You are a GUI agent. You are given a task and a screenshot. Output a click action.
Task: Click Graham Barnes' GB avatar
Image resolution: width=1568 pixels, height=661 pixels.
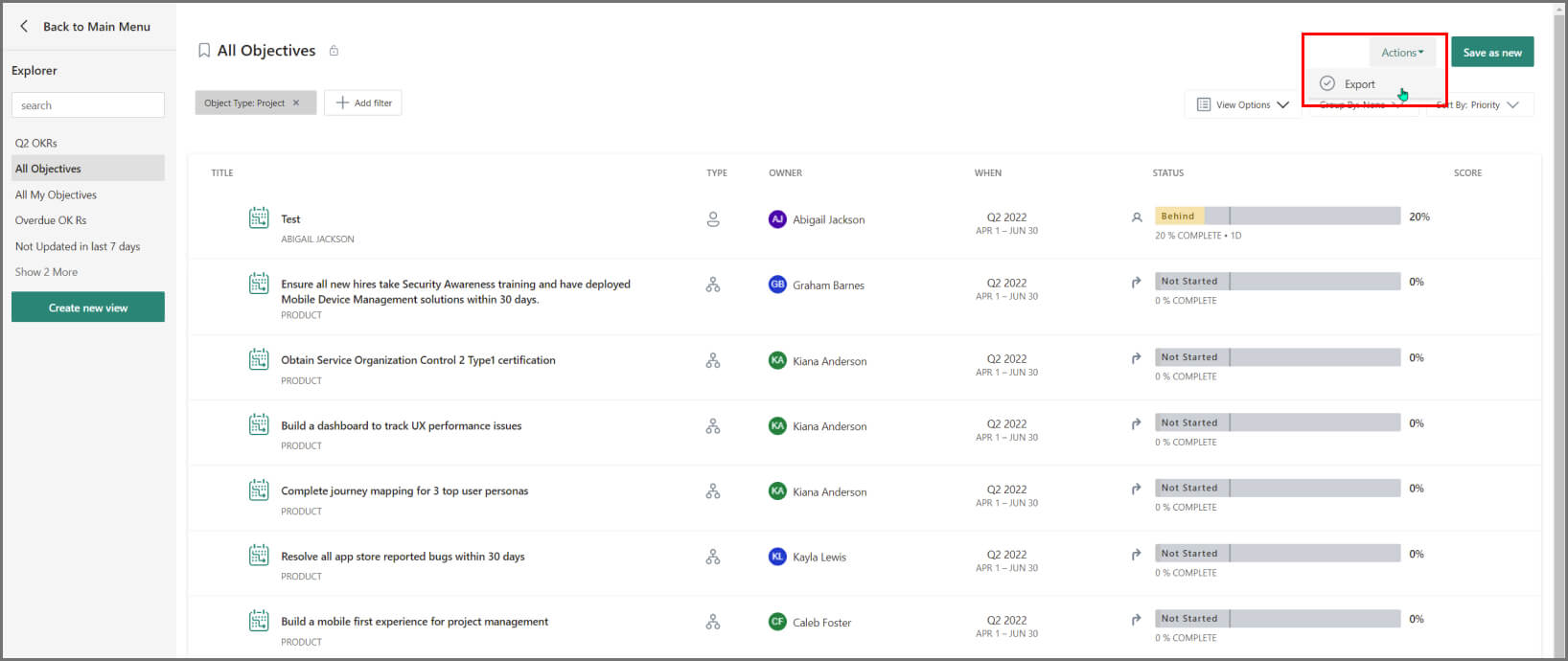click(777, 285)
